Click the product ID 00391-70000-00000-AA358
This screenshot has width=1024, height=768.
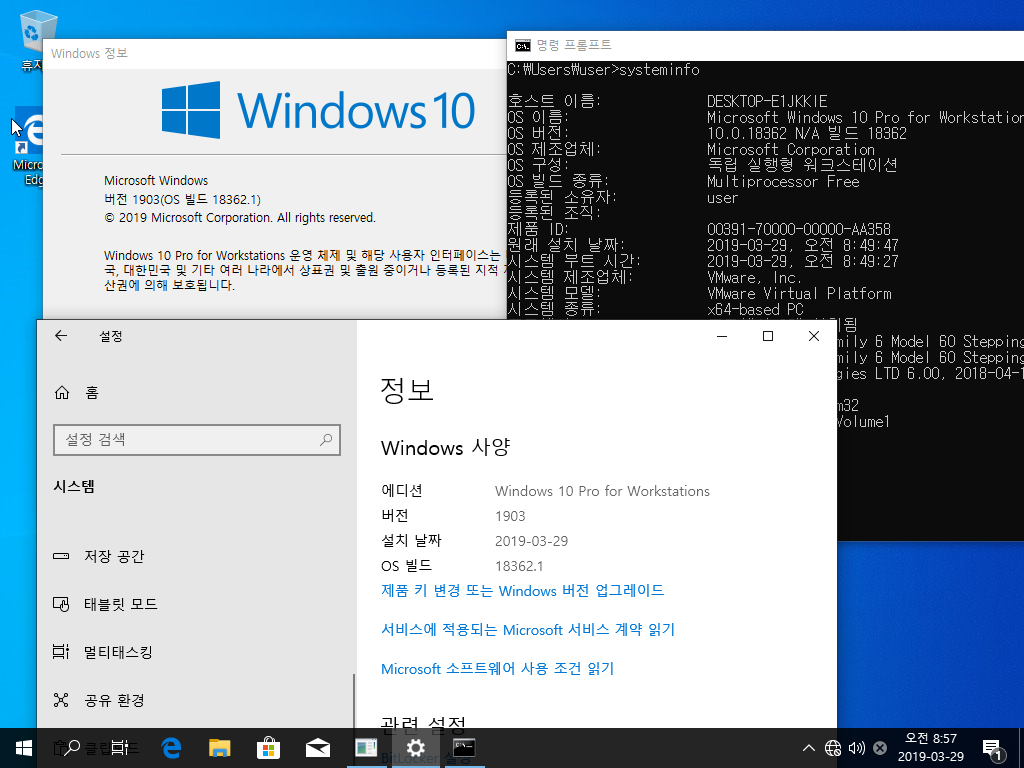coord(799,229)
